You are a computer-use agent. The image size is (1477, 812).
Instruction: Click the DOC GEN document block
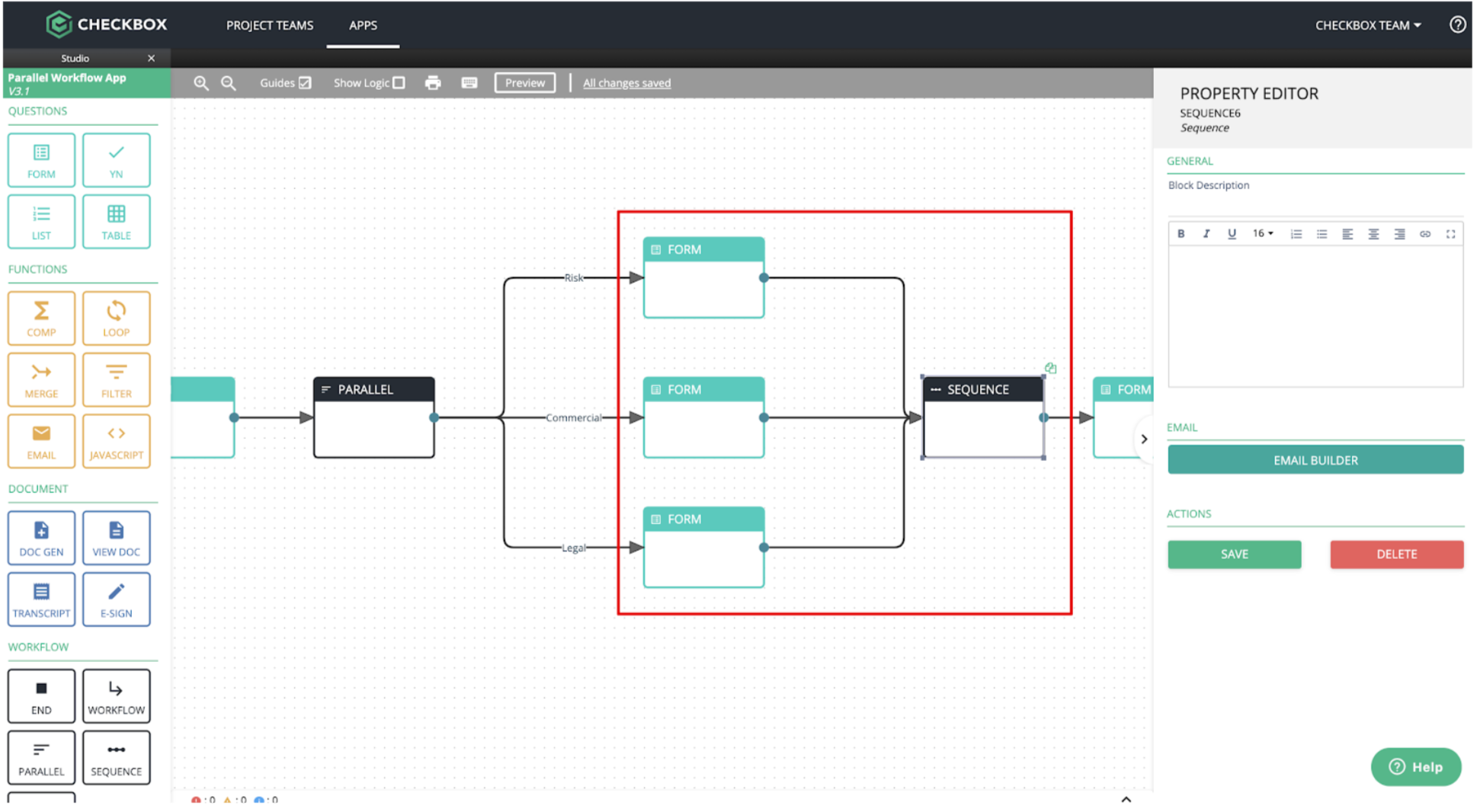[41, 539]
